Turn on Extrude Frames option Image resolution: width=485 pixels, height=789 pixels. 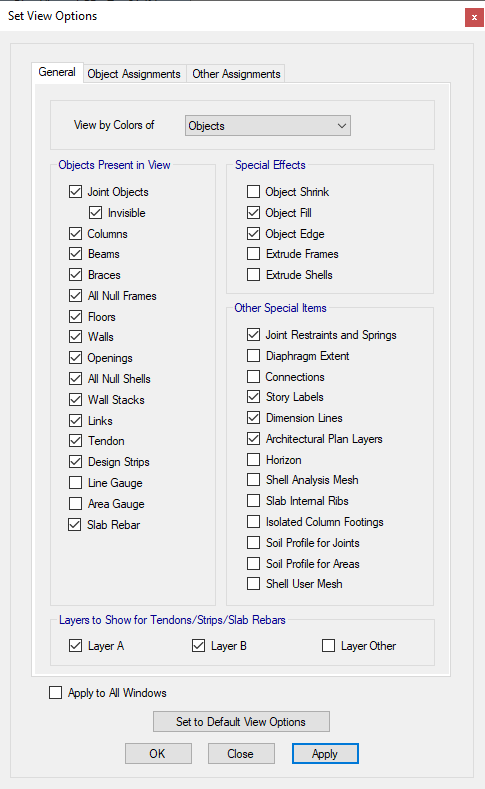pyautogui.click(x=254, y=254)
